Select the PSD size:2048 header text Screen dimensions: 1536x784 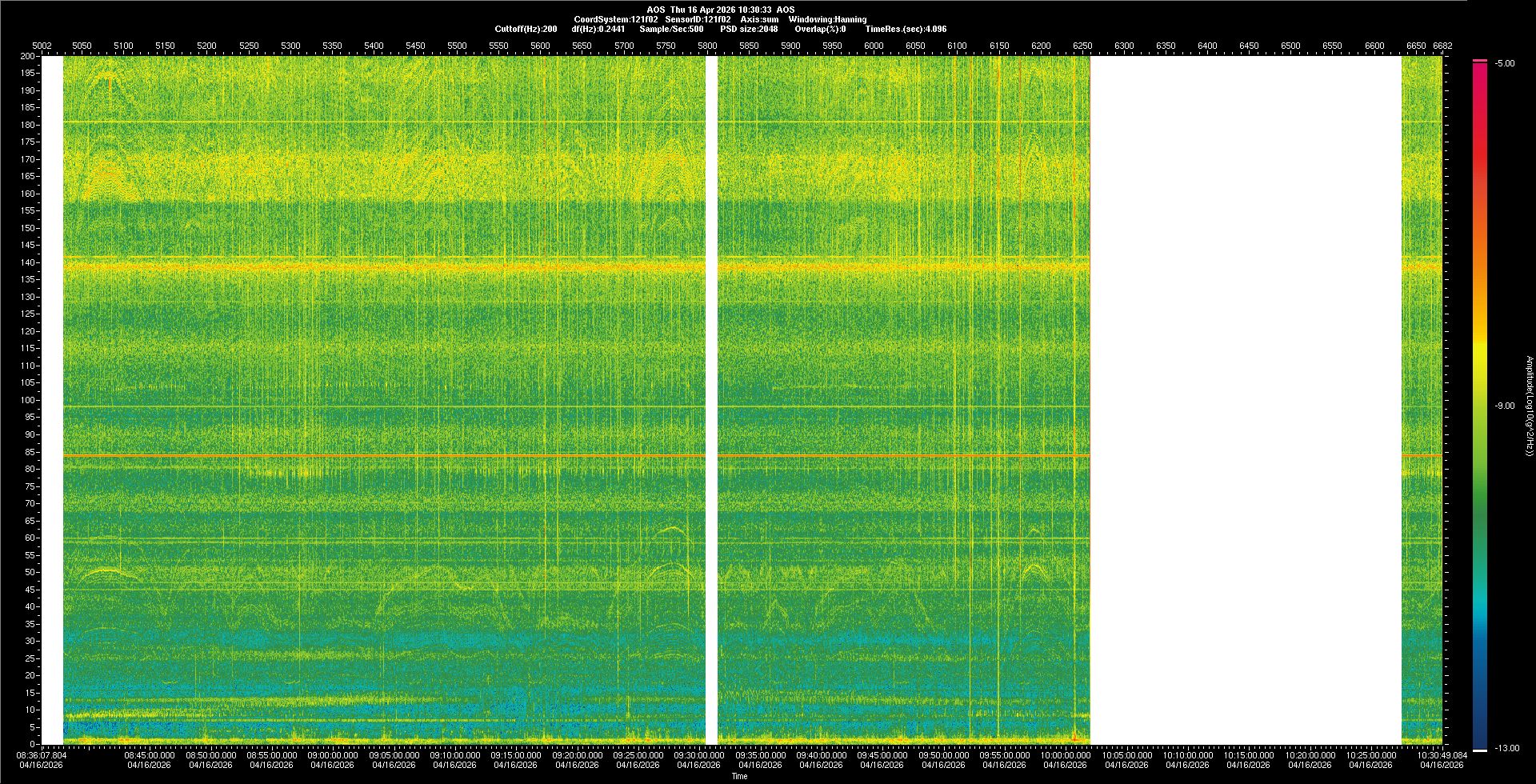748,29
